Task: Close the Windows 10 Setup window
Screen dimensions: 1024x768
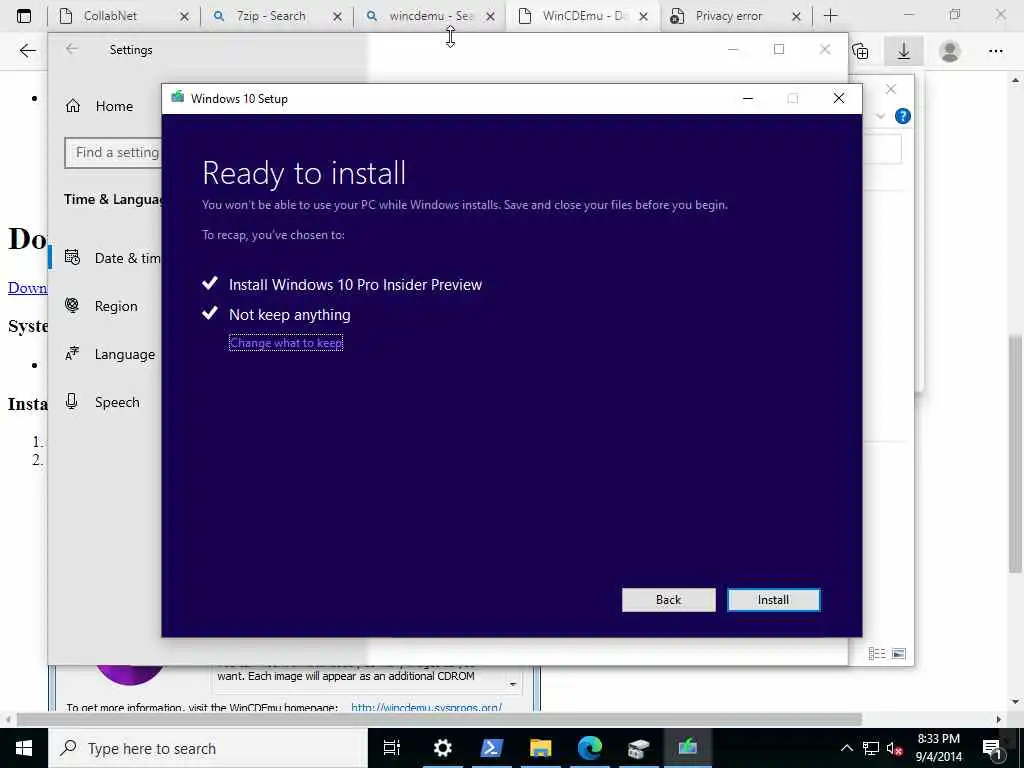Action: point(839,99)
